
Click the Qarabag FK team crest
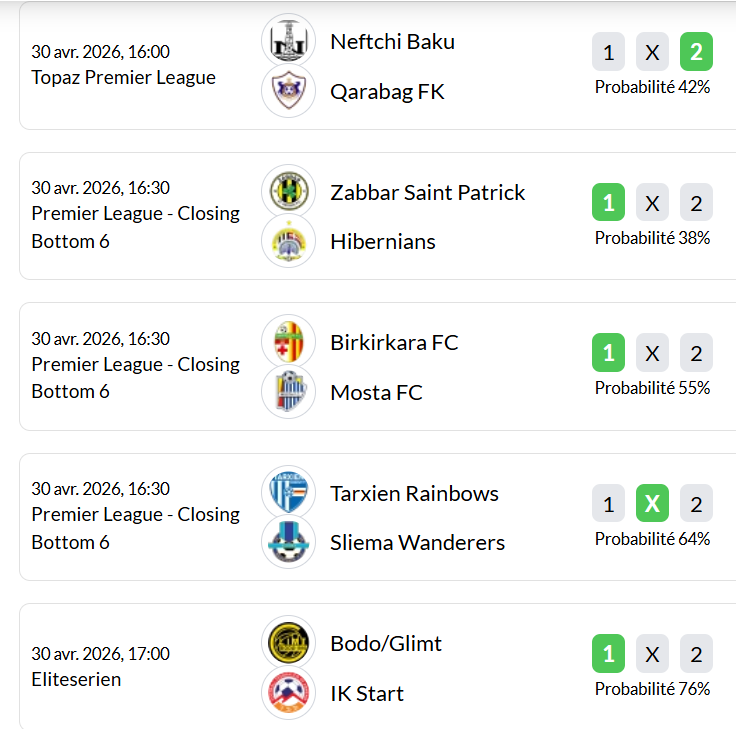(x=288, y=91)
